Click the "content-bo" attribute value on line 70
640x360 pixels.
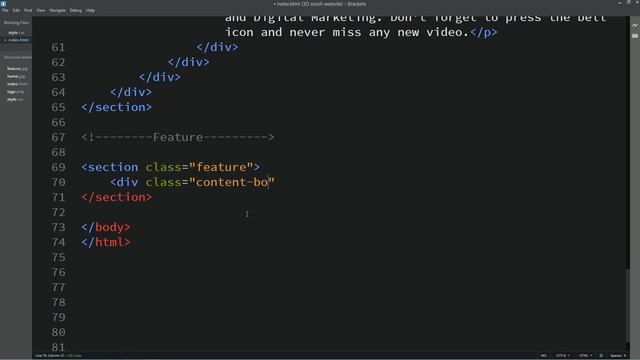pyautogui.click(x=232, y=182)
